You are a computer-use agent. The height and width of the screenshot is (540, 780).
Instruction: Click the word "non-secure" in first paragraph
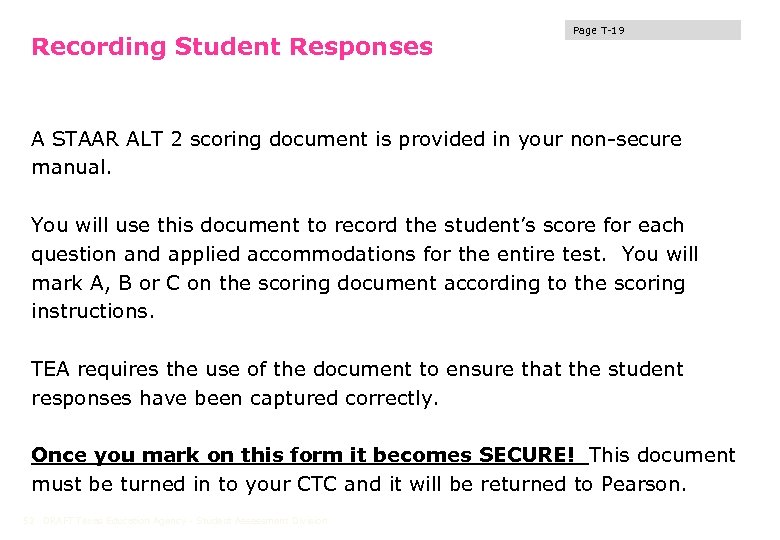coord(625,139)
